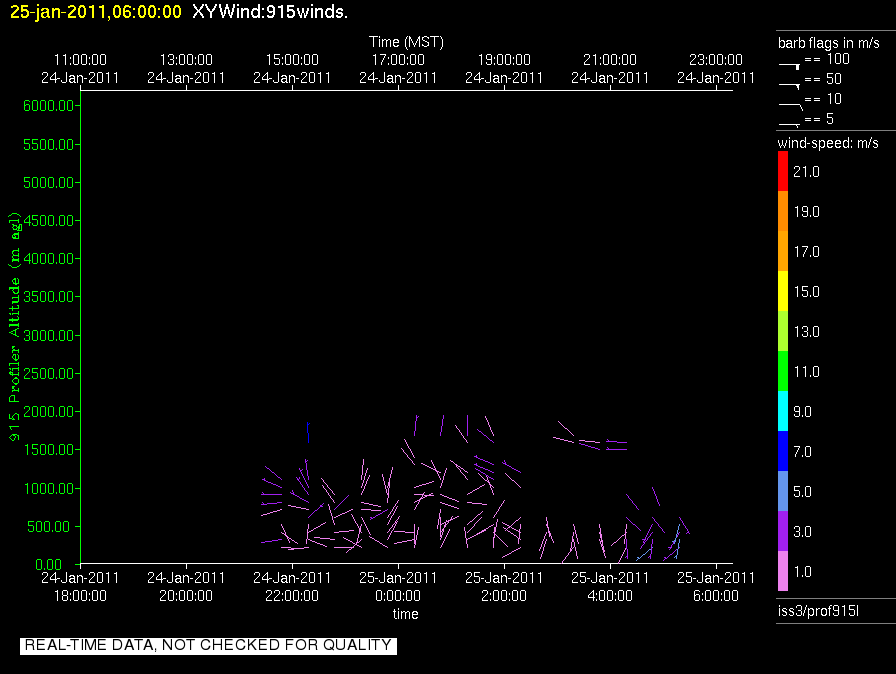Click the 25-Jan-2011 0:00:00 bottom tick label
Screen dimensions: 896x674
click(398, 587)
